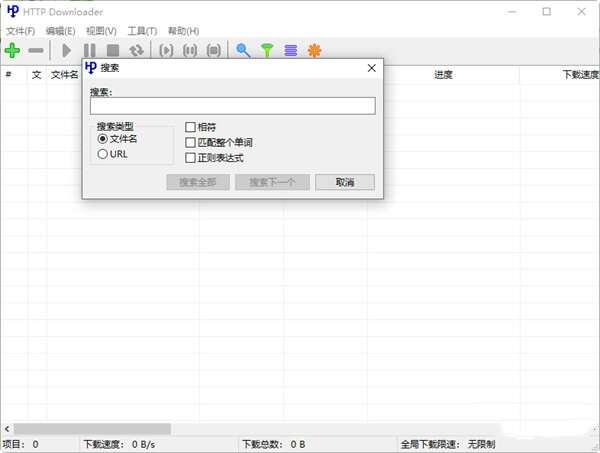Open the 视图(V) menu
Screen dimensions: 600x453
click(101, 31)
